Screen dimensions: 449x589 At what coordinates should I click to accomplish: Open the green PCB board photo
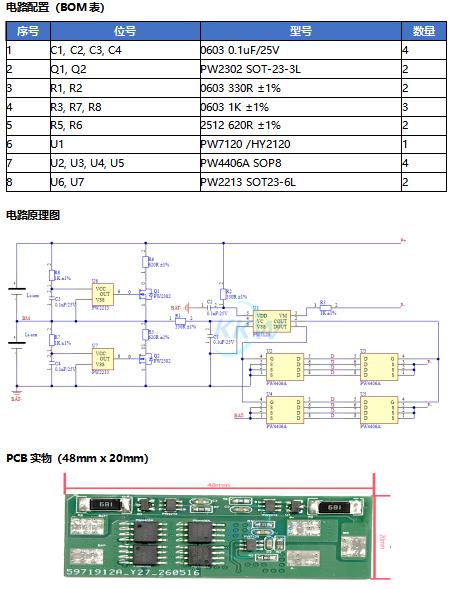click(x=219, y=535)
